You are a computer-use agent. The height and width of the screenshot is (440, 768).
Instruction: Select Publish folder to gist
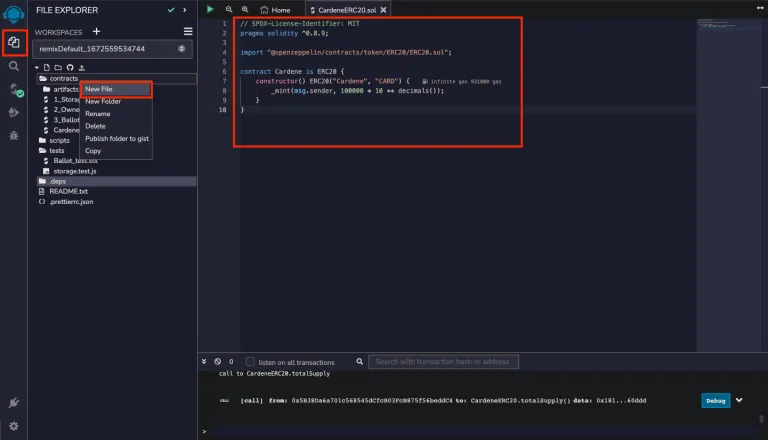pos(116,139)
